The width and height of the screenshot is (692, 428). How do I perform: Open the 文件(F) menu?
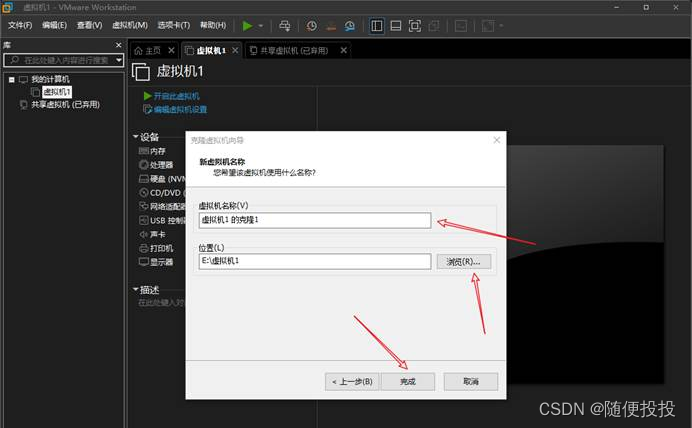tap(20, 25)
